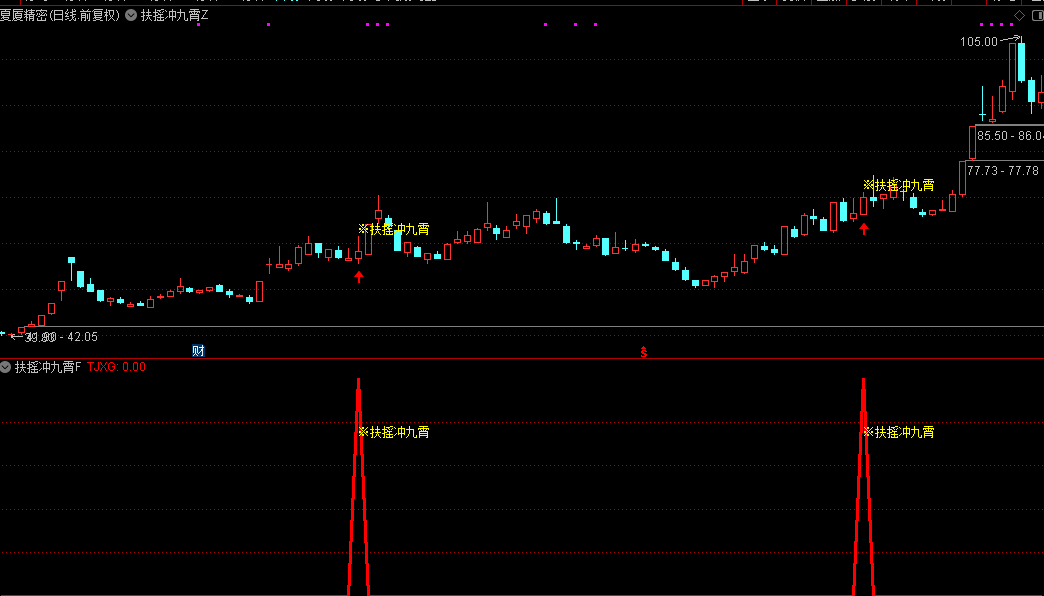Click the 扶摇冲九霄Z indicator name
The height and width of the screenshot is (596, 1044).
tap(174, 15)
